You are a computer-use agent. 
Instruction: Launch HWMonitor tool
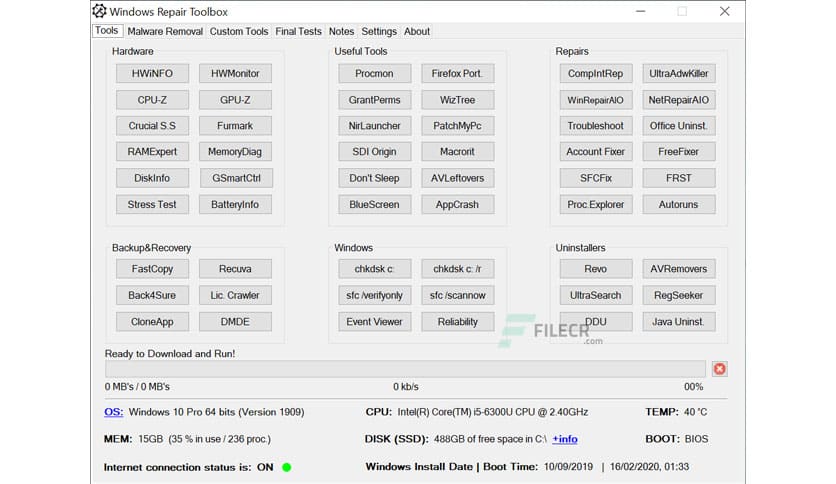pos(235,74)
